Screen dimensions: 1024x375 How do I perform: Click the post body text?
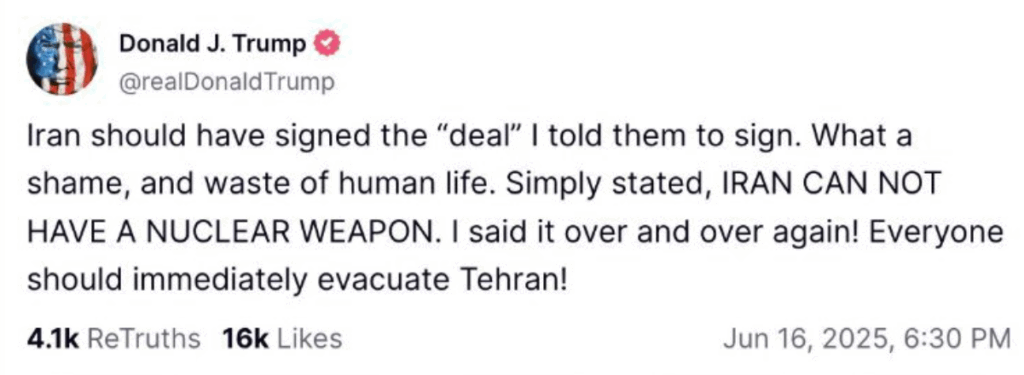(515, 209)
